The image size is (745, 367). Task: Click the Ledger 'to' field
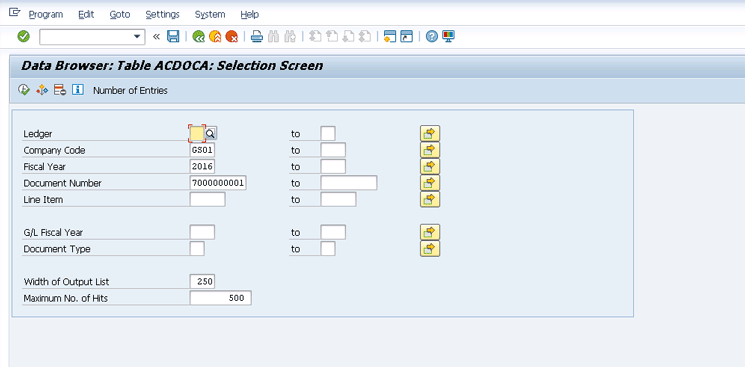coord(328,134)
